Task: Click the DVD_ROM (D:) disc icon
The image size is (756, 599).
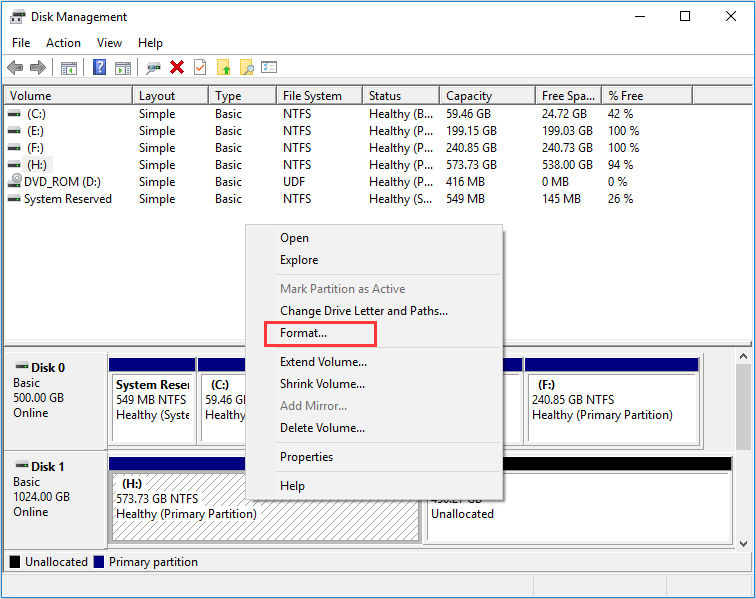Action: 15,181
